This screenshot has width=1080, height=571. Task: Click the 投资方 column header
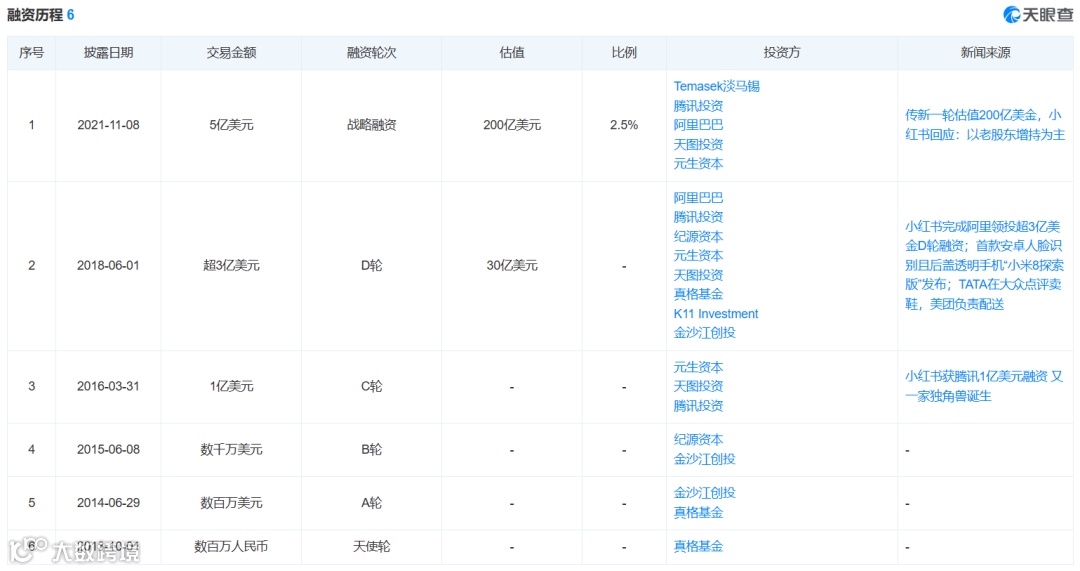(782, 52)
